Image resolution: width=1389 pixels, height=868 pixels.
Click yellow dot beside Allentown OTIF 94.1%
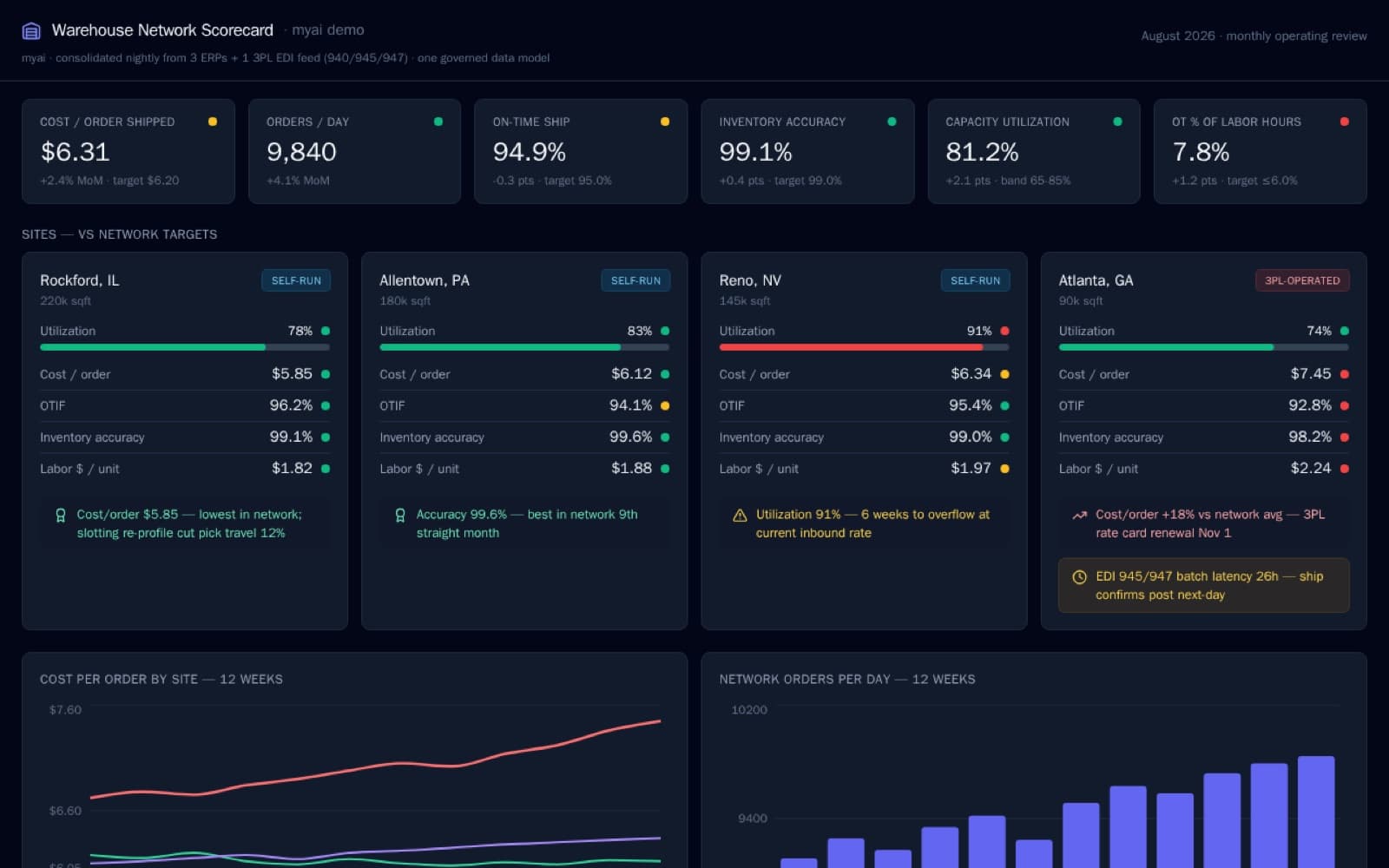click(665, 405)
